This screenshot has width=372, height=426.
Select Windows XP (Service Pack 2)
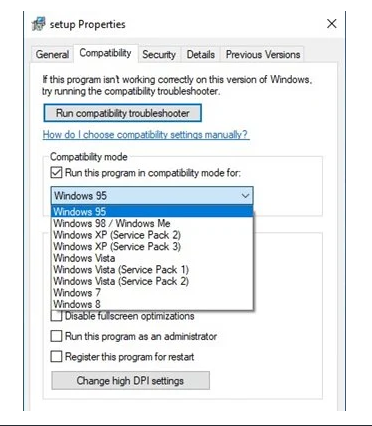pyautogui.click(x=152, y=235)
